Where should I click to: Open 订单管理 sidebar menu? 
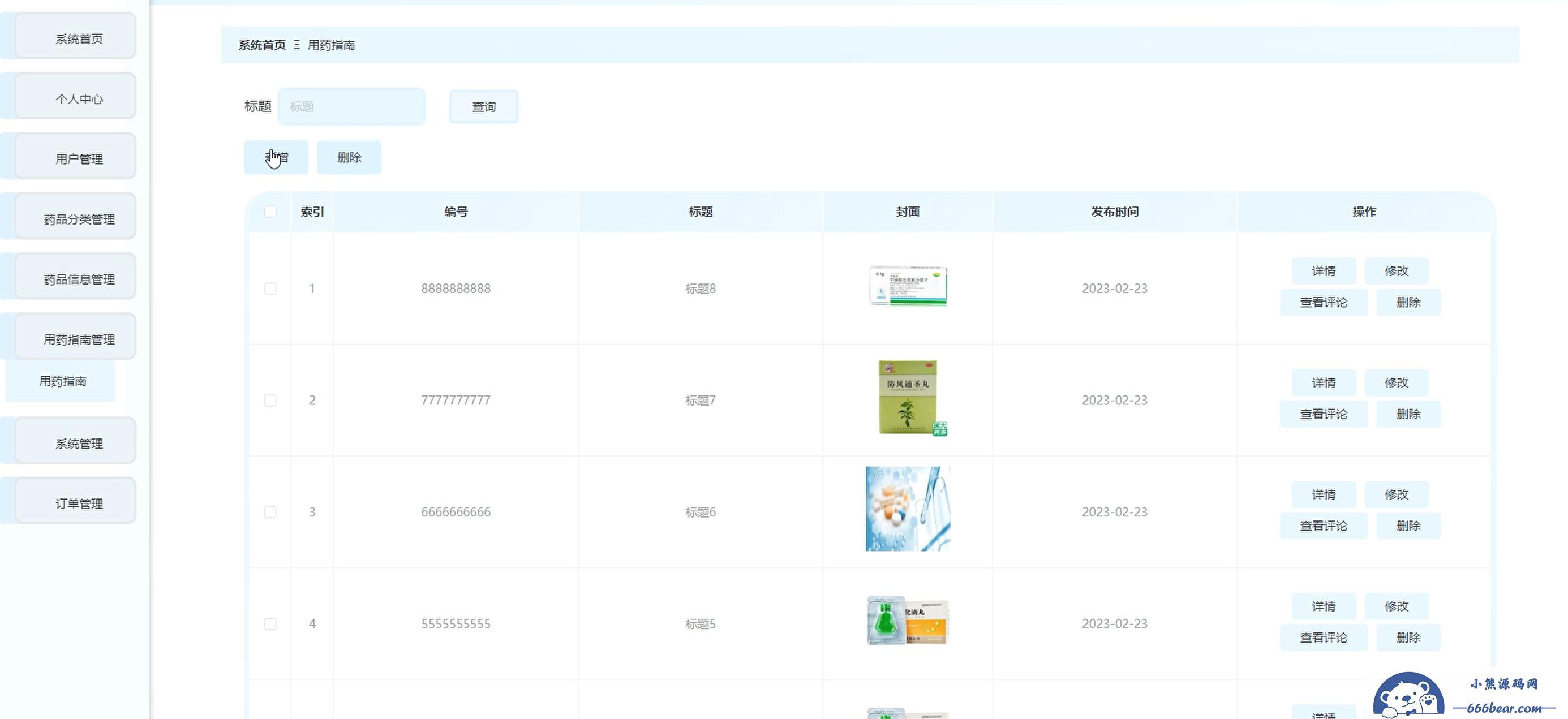(x=75, y=502)
